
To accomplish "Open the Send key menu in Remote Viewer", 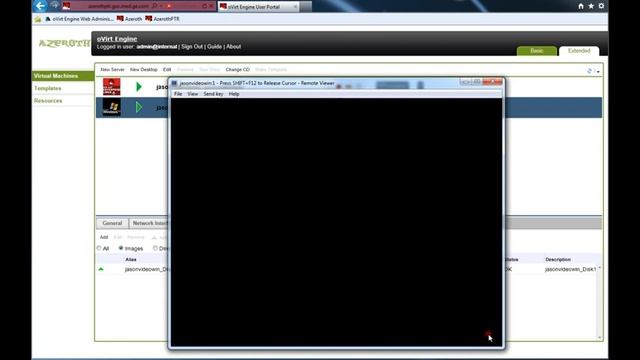I will coord(213,94).
